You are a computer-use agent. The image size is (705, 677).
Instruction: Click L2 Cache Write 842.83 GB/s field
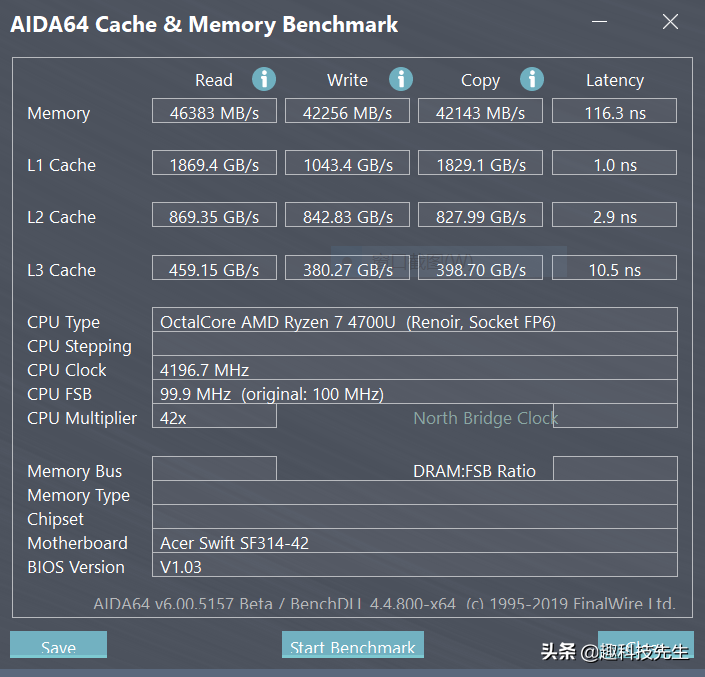(x=348, y=216)
